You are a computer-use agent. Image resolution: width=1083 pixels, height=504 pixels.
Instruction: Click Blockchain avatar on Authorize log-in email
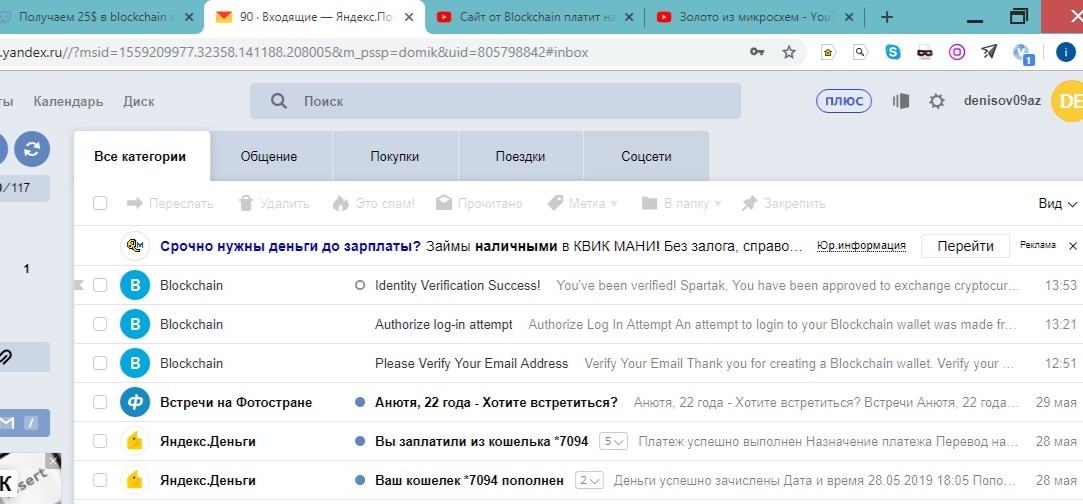[135, 324]
